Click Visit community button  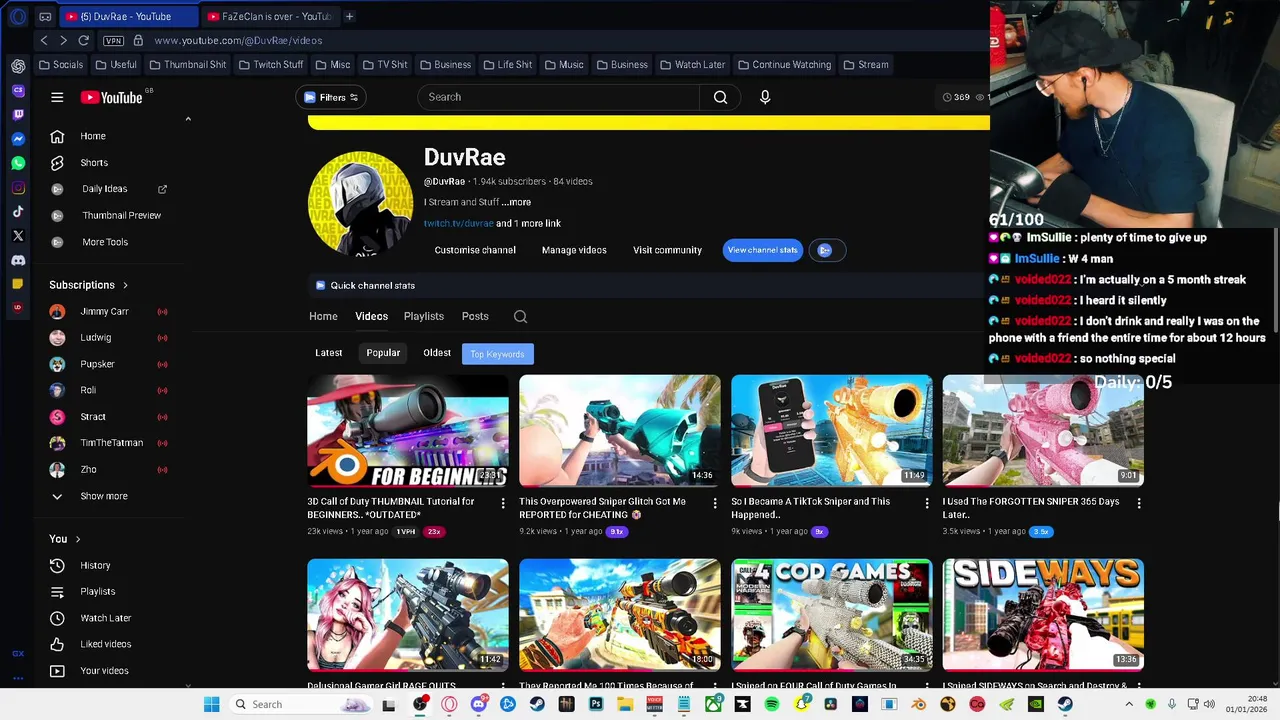pyautogui.click(x=667, y=250)
